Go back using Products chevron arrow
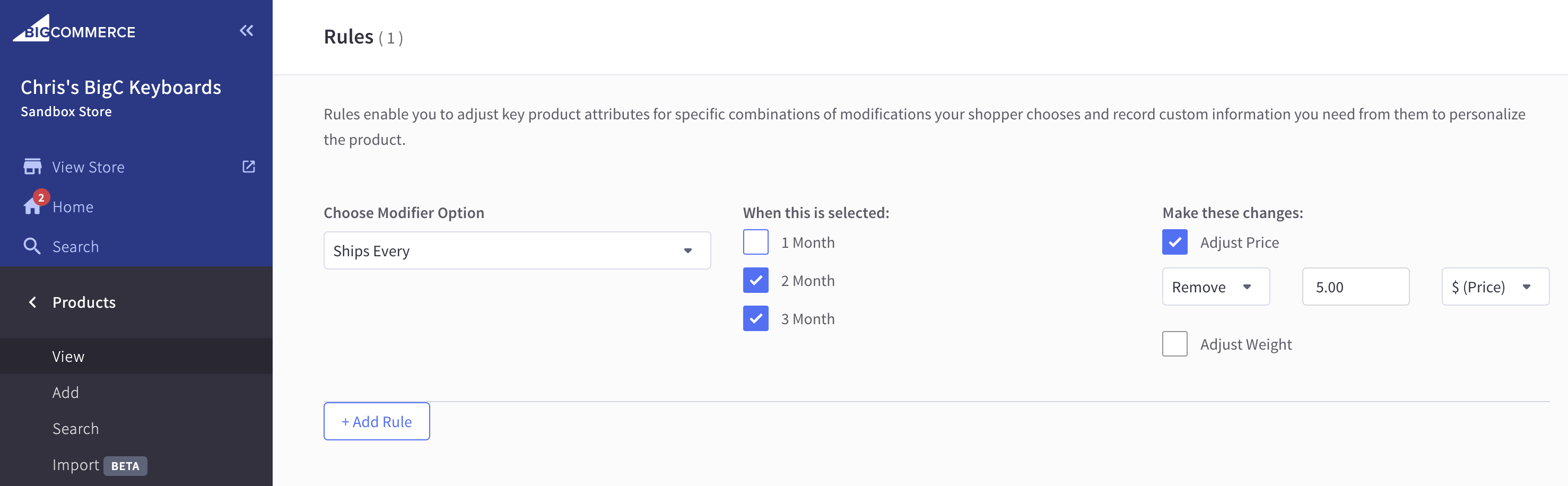1568x486 pixels. coord(32,302)
